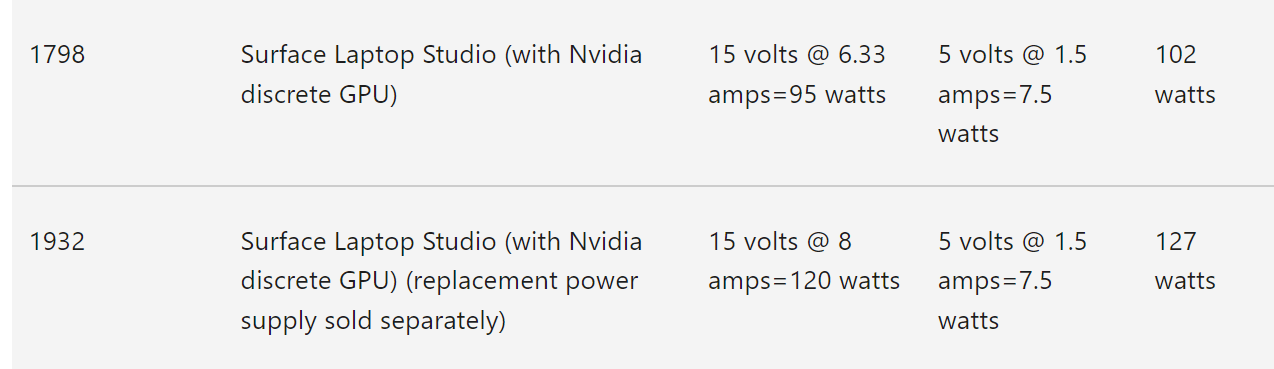
Task: Click 'amps=95 watts' text
Action: pyautogui.click(x=797, y=95)
